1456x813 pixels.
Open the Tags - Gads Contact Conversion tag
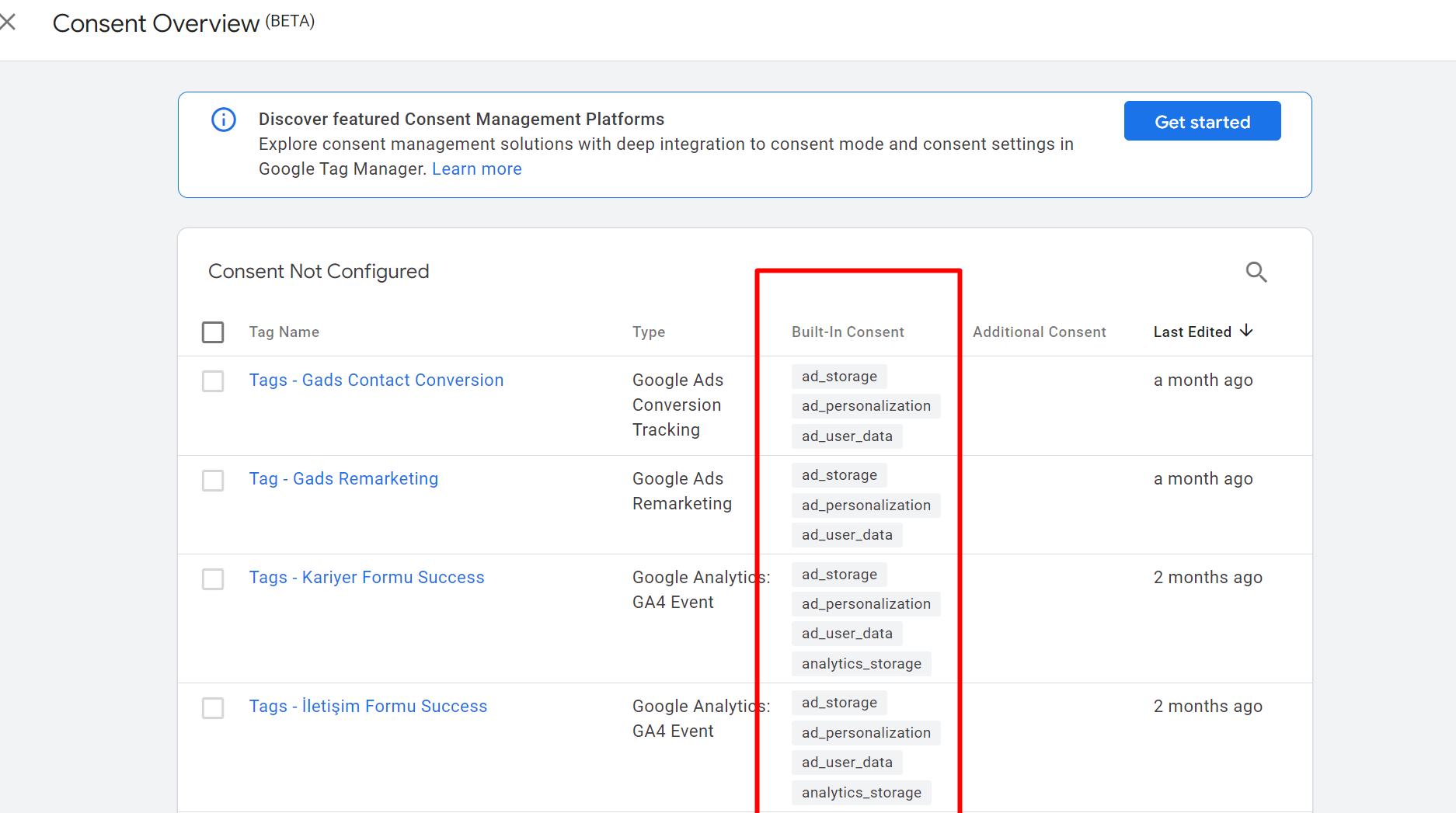coord(376,380)
